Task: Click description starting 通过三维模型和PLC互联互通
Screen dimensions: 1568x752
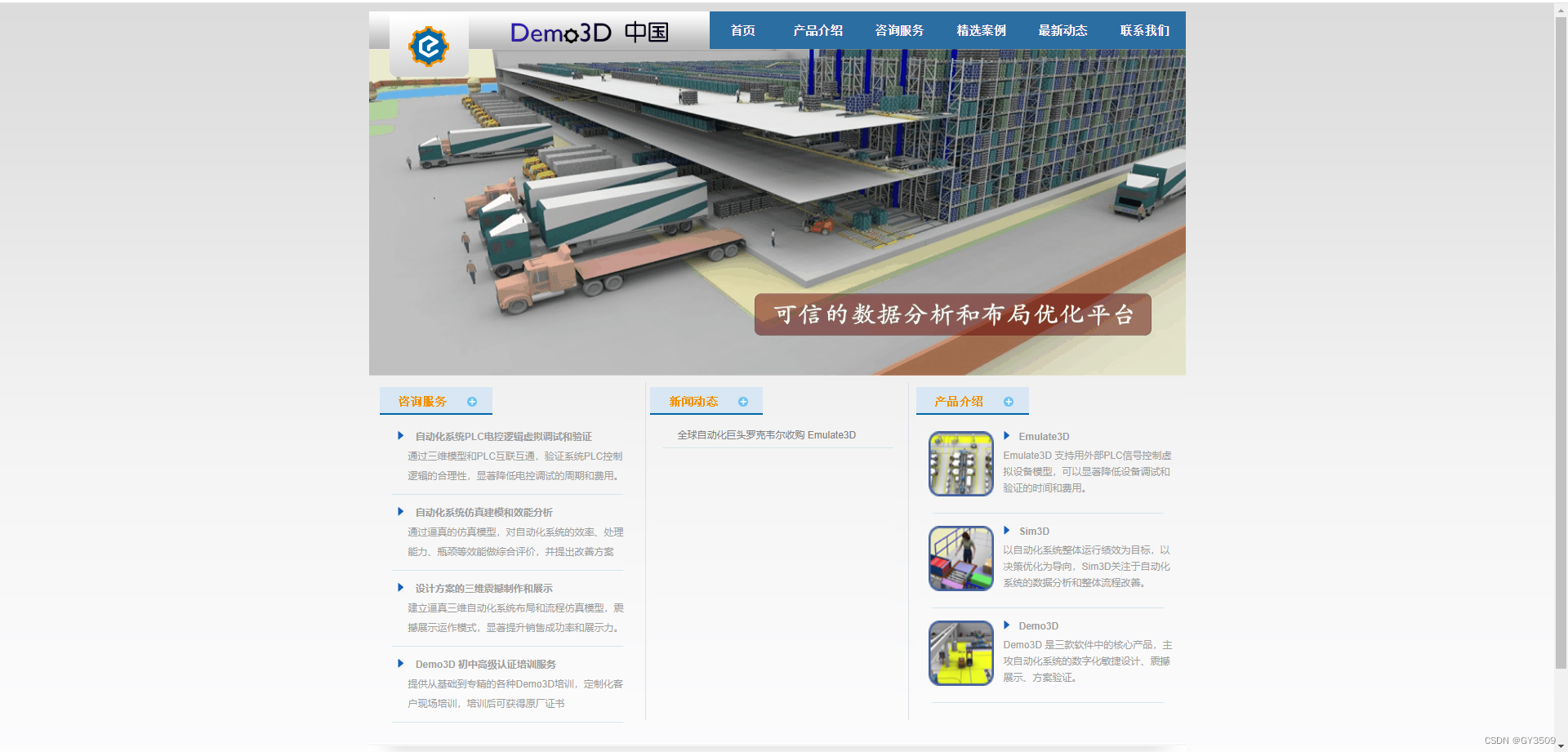Action: 515,466
